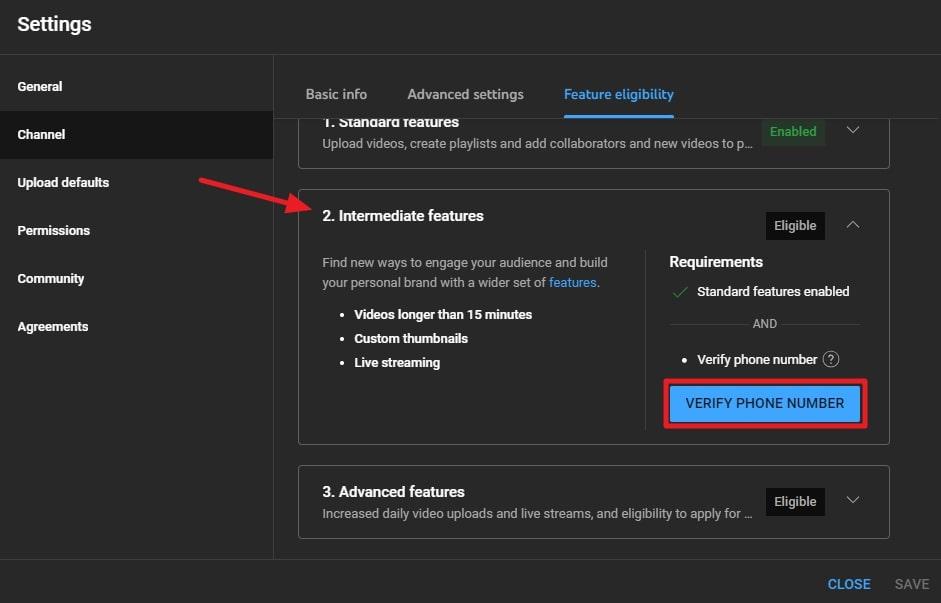Click the Enabled status badge
The width and height of the screenshot is (941, 603).
click(x=793, y=132)
